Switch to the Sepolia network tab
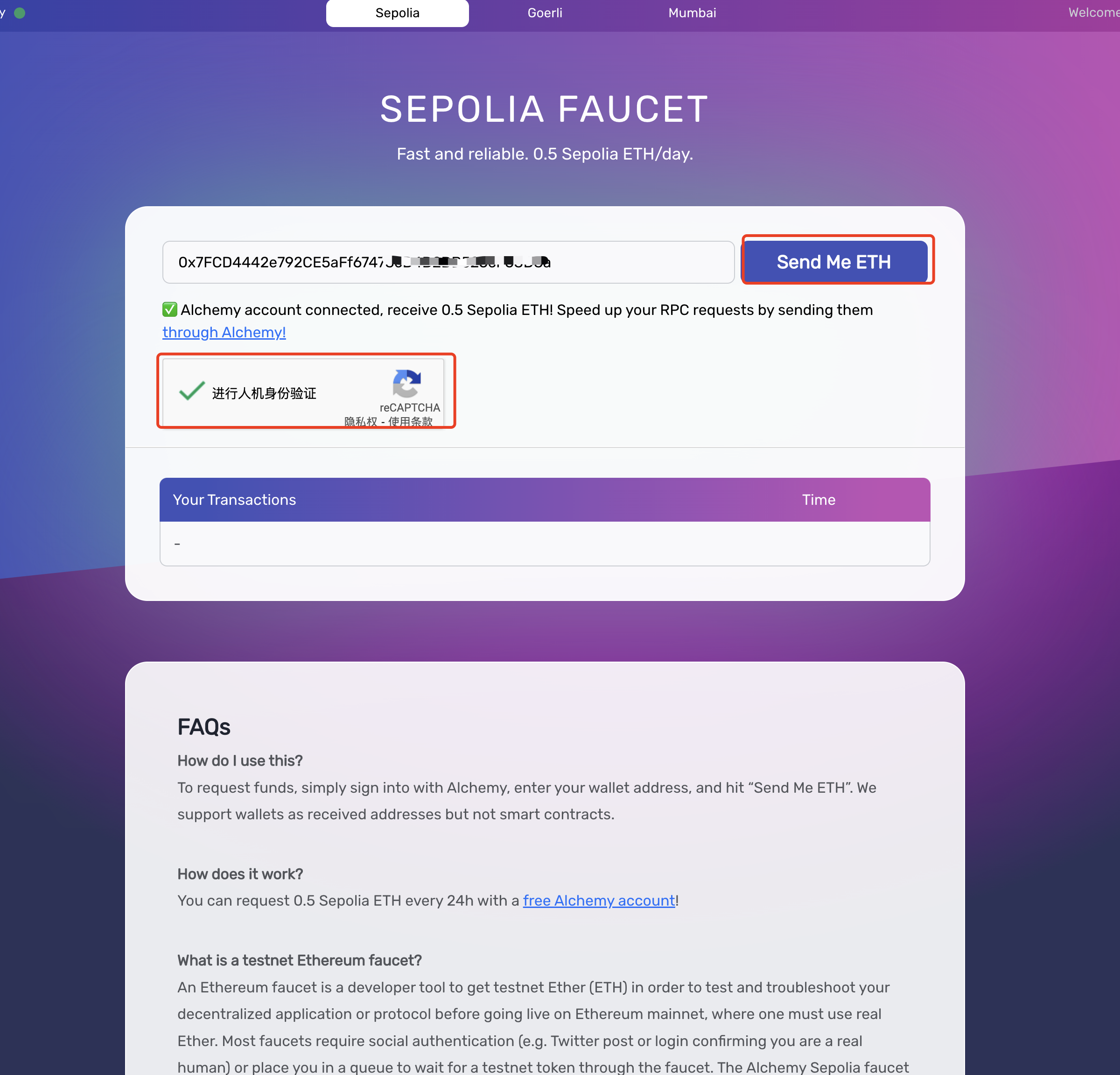The image size is (1120, 1075). pos(397,13)
